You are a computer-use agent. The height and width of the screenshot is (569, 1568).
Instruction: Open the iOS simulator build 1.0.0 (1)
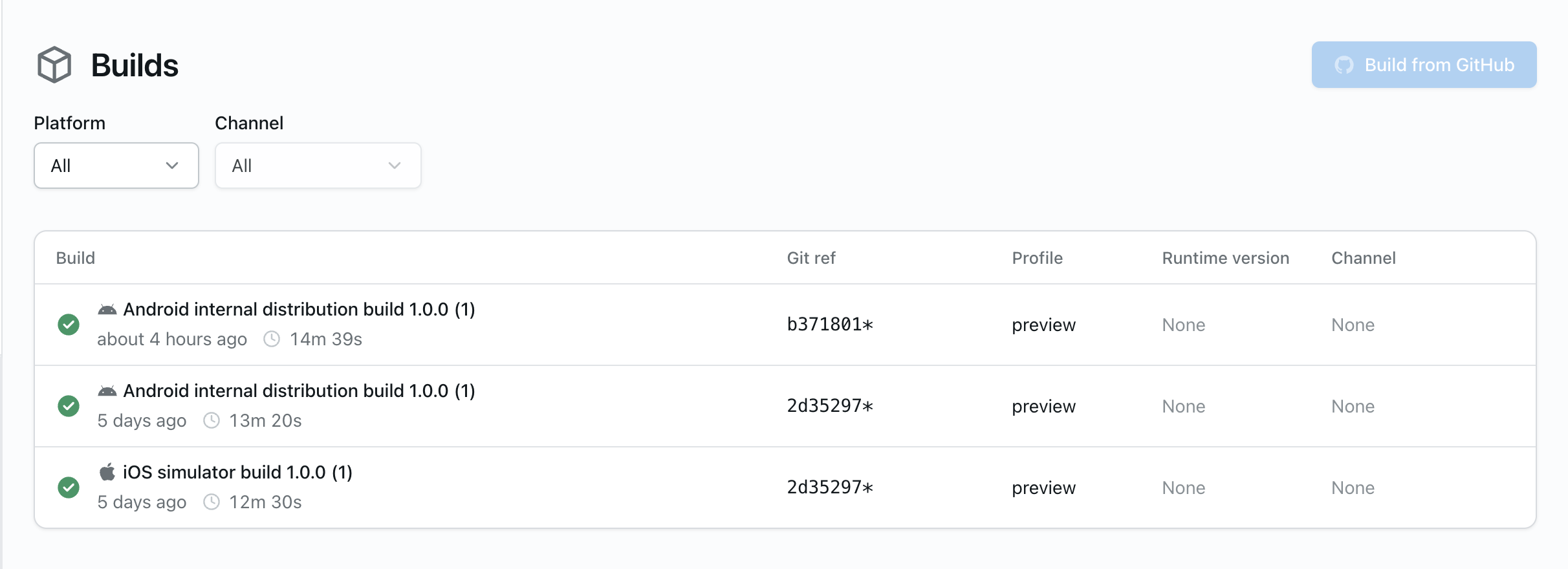[237, 473]
